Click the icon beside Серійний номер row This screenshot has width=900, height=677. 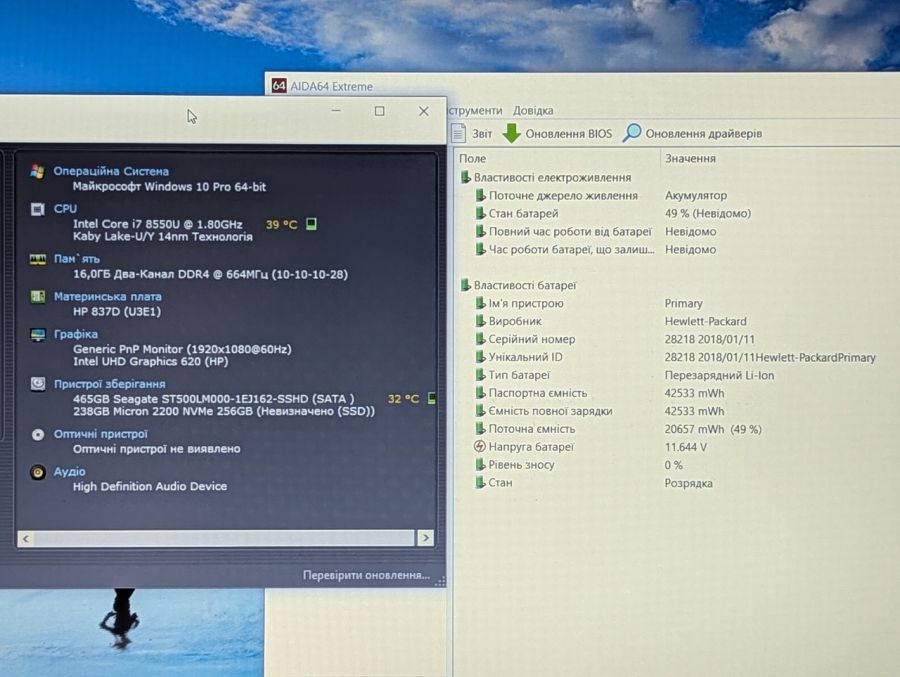[480, 339]
